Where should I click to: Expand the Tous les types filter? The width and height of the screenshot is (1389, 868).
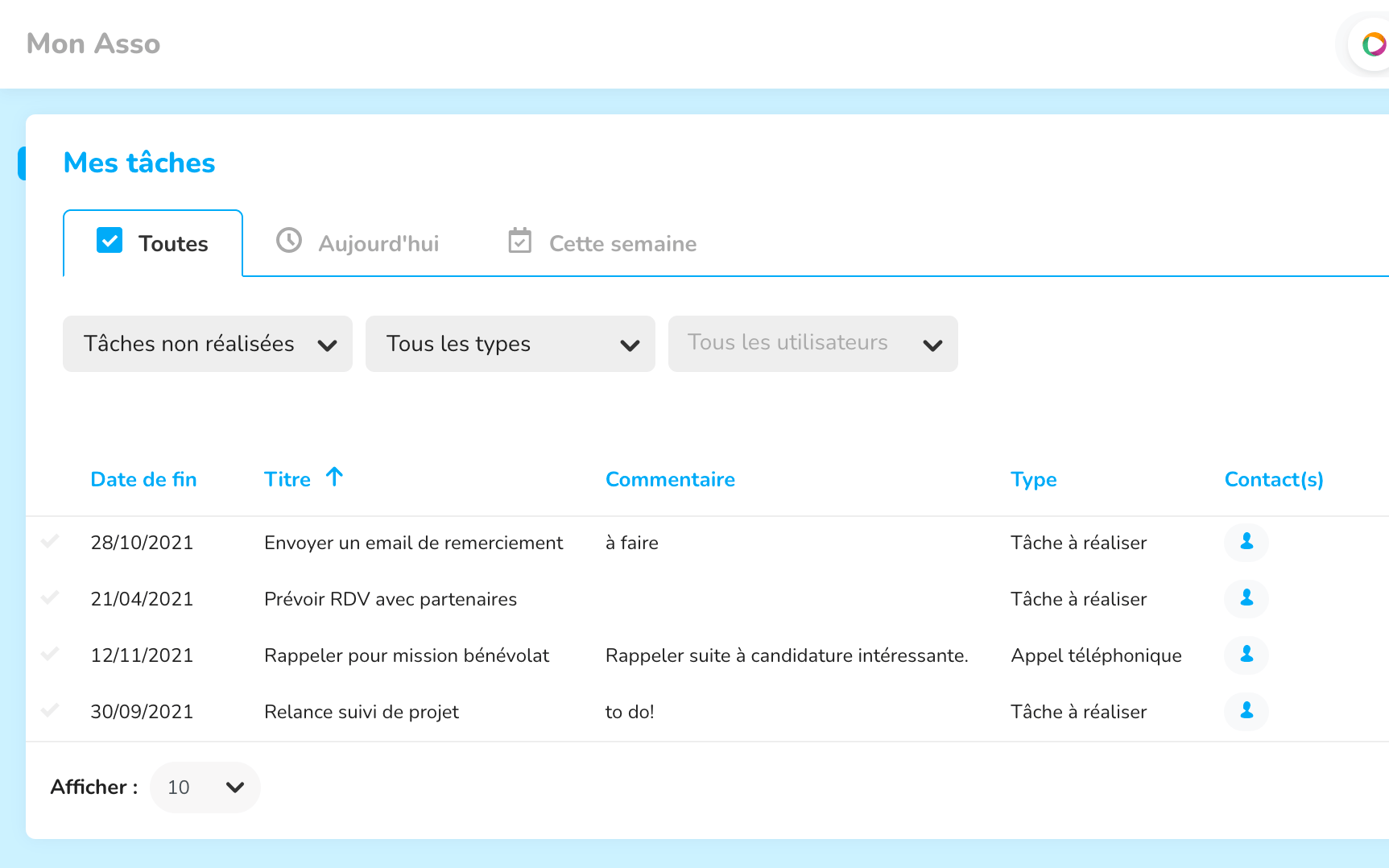pos(511,344)
